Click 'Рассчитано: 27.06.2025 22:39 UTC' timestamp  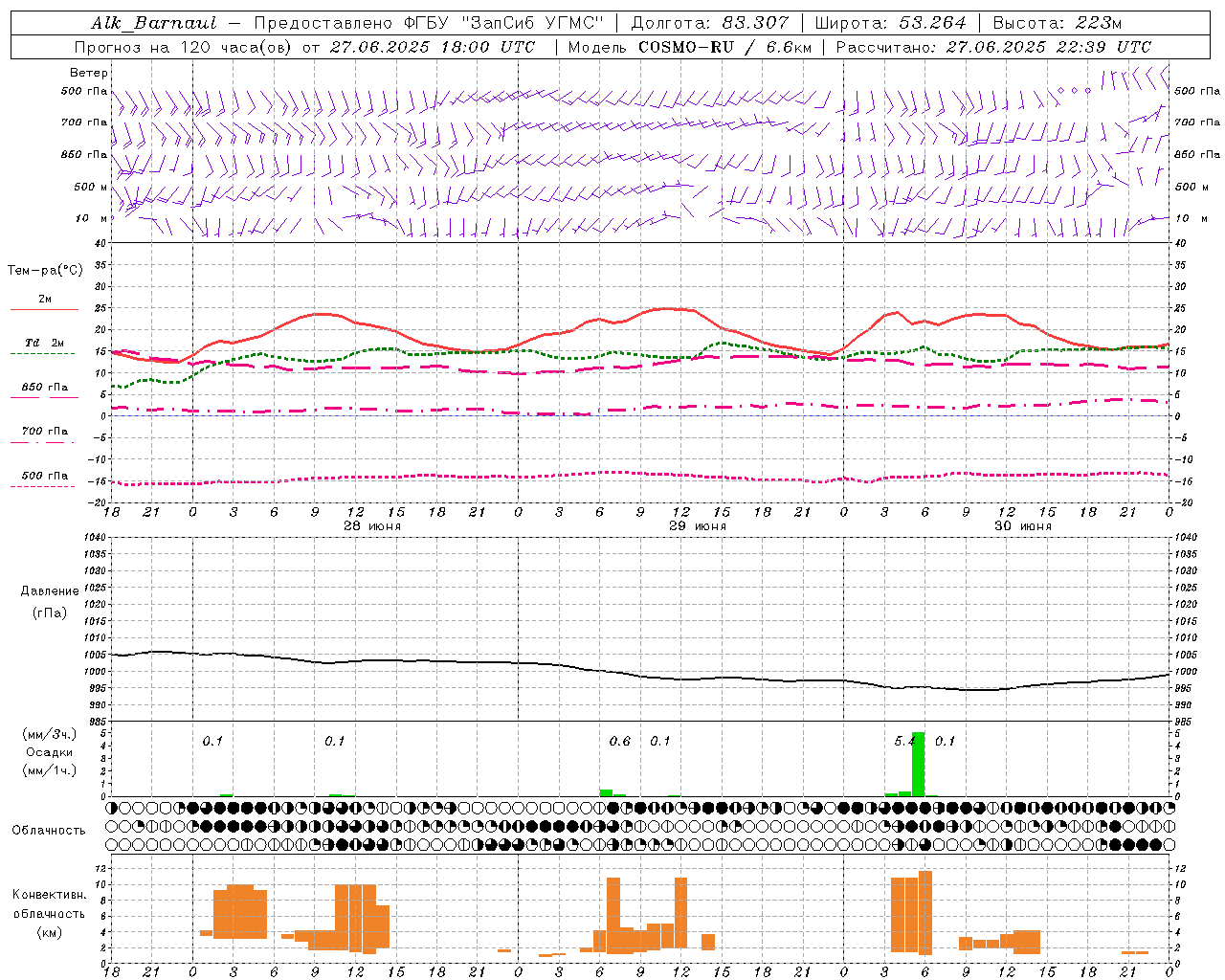click(993, 47)
